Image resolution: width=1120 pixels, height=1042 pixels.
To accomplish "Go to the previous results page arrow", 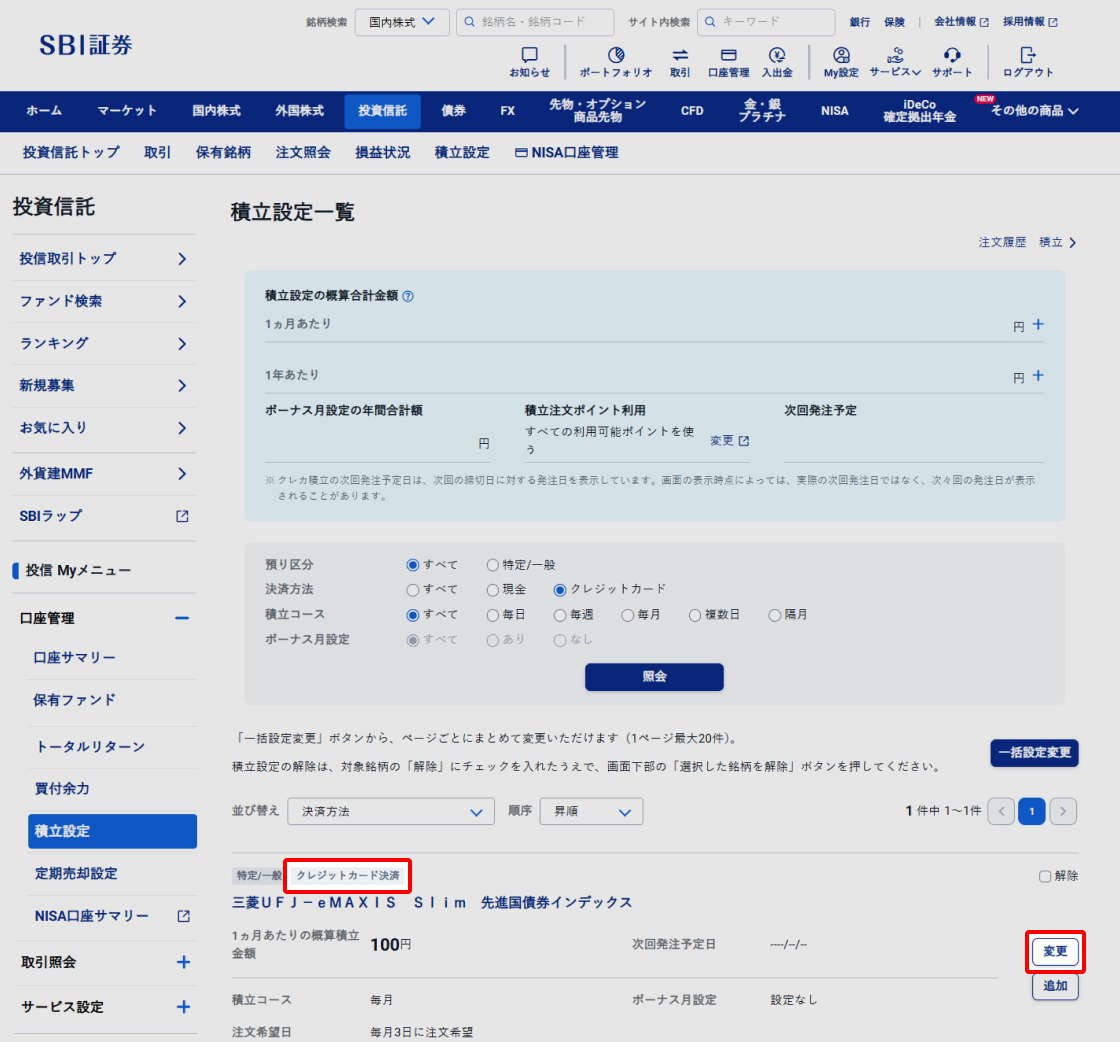I will coord(1001,811).
